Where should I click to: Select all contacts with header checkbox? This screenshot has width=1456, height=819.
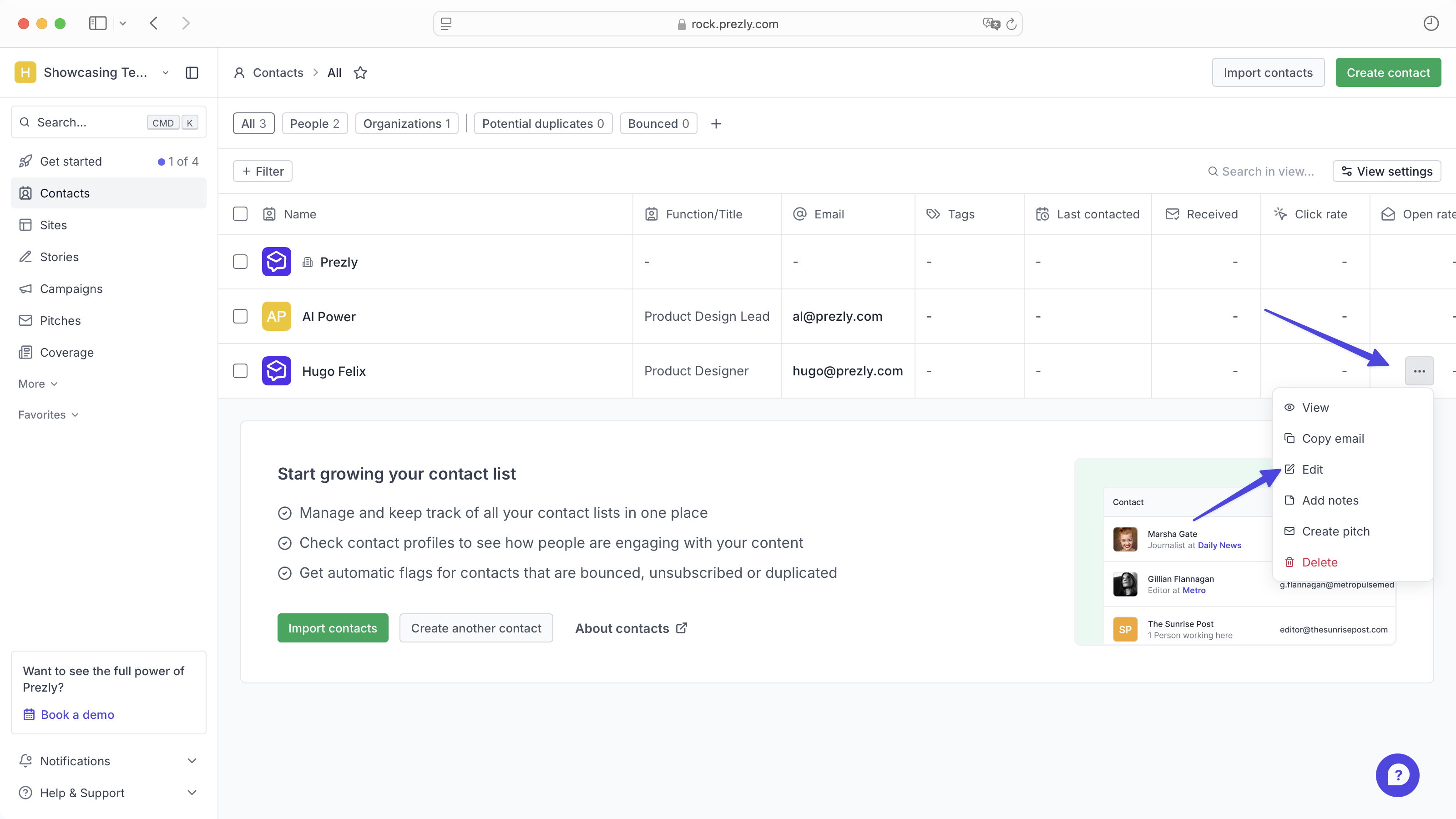240,214
